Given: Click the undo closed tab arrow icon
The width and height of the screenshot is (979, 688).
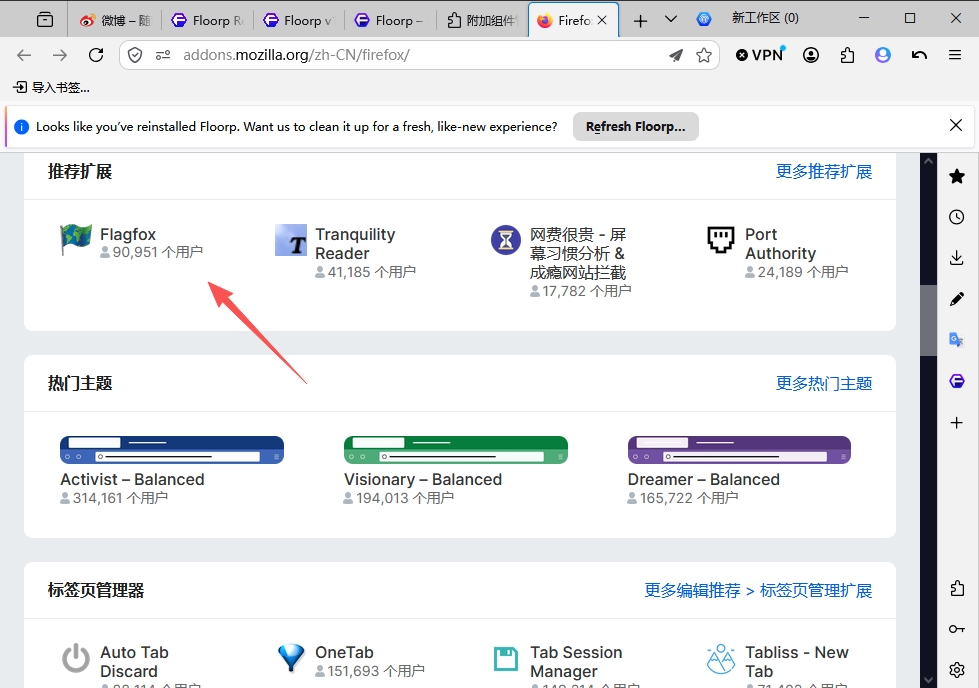Looking at the screenshot, I should (x=919, y=55).
